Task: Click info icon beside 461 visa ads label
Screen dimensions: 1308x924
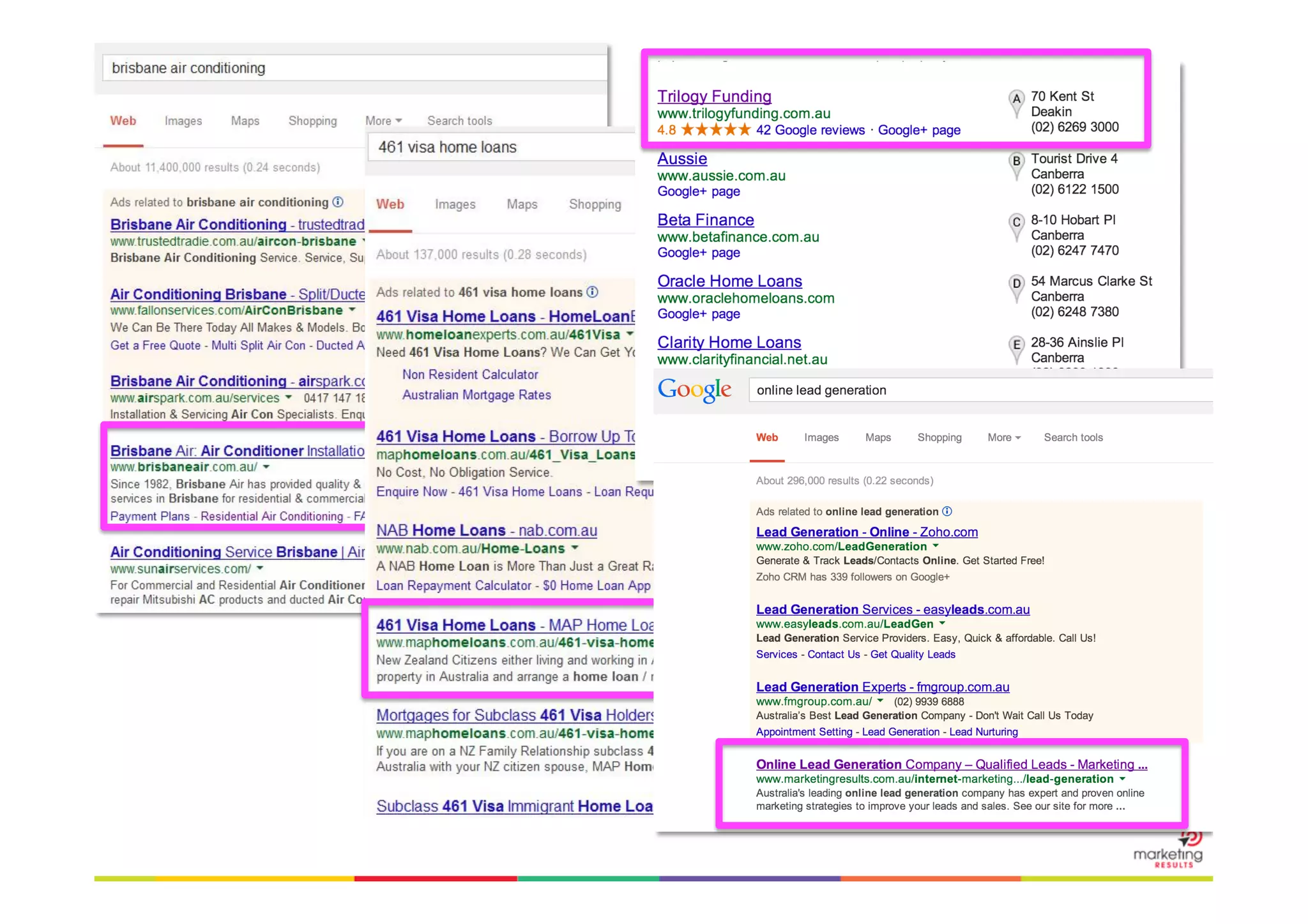Action: (x=593, y=292)
